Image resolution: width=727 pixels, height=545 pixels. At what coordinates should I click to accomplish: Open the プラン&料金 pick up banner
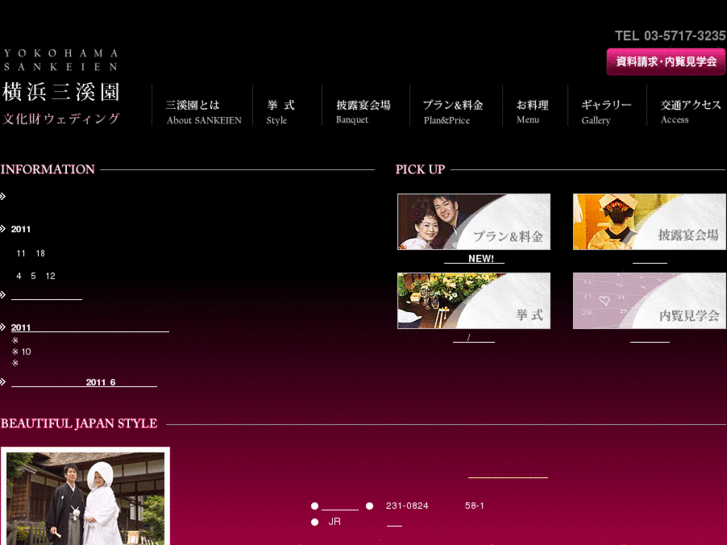tap(474, 222)
